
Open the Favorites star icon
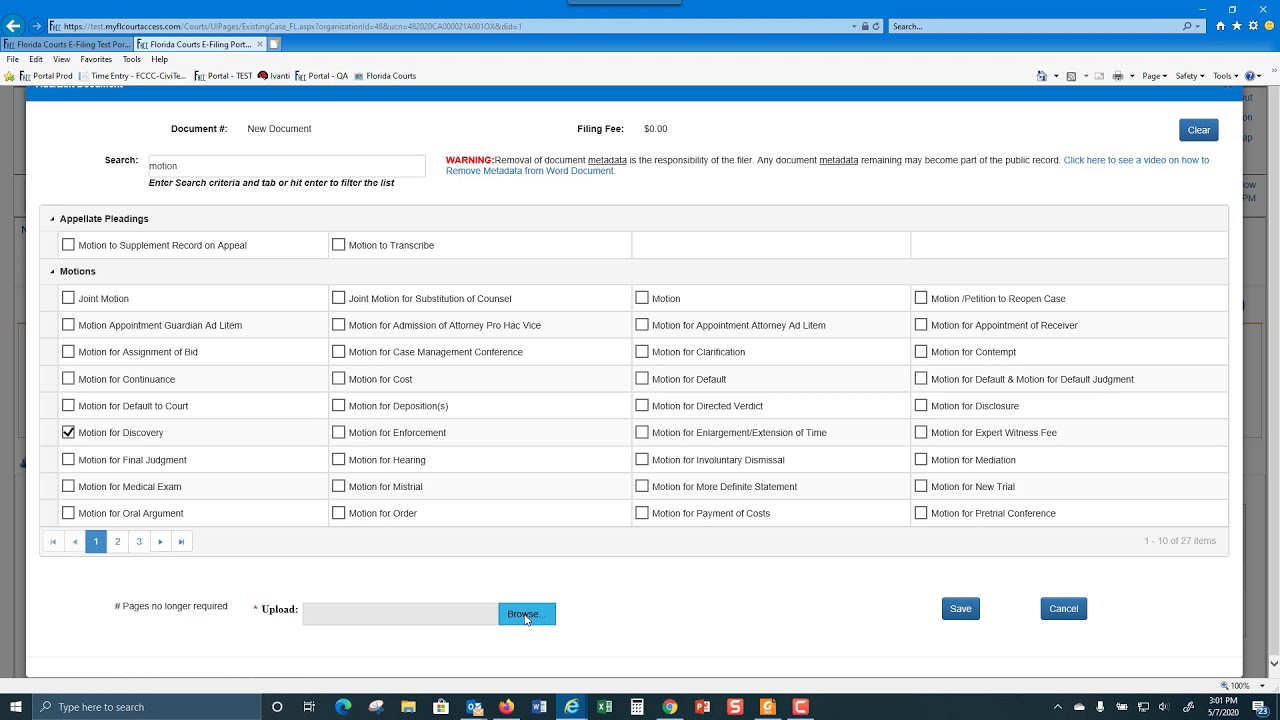[x=1237, y=26]
